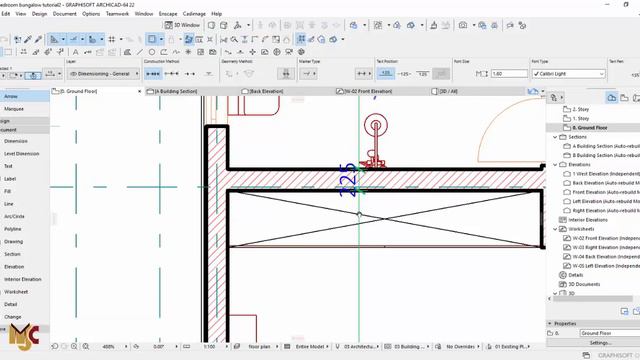Open the Font Type dropdown Calibri Light
This screenshot has width=640, height=360.
pyautogui.click(x=569, y=74)
